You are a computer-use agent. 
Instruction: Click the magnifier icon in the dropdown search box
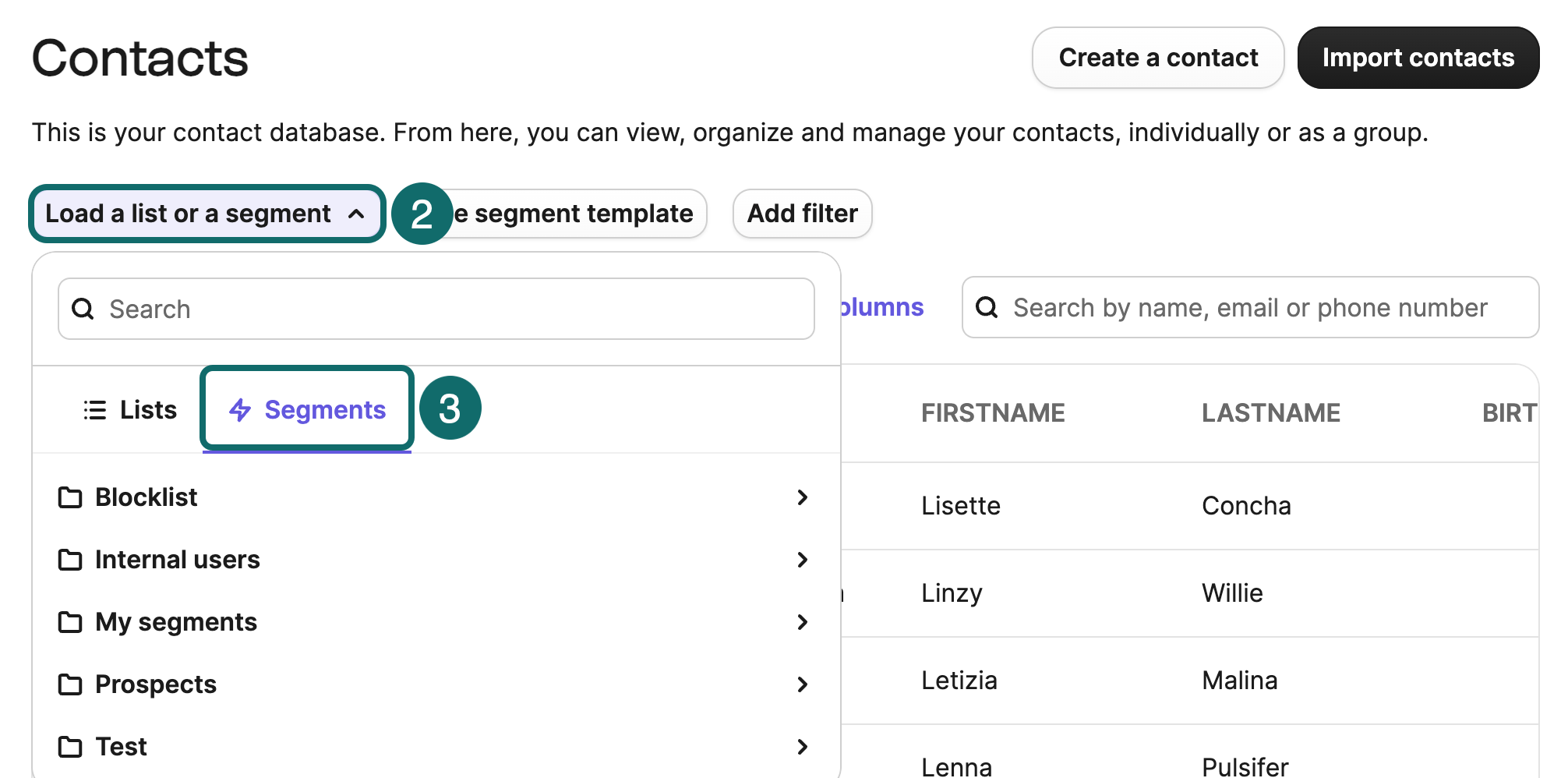83,309
